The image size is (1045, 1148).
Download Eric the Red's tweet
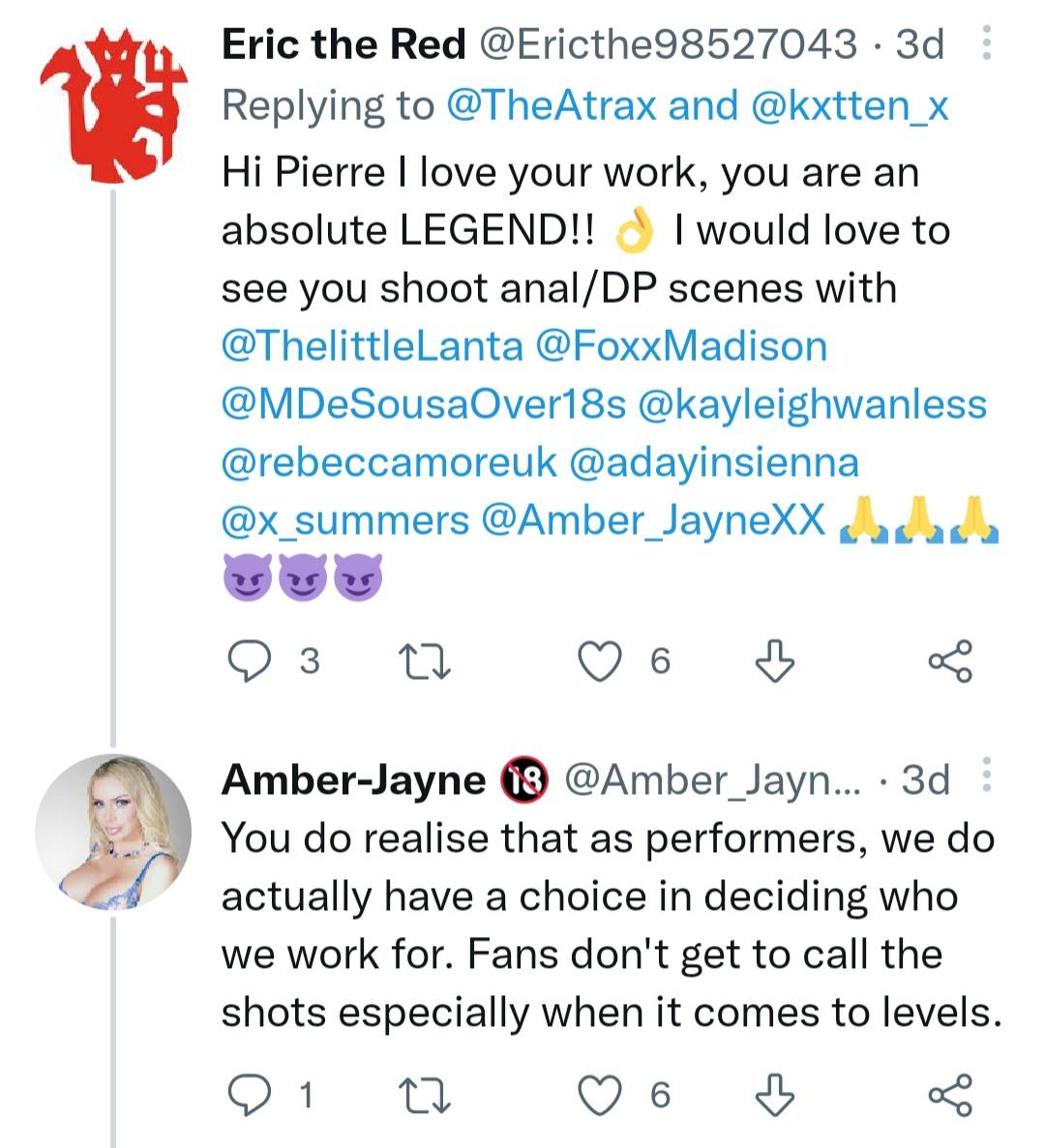774,661
